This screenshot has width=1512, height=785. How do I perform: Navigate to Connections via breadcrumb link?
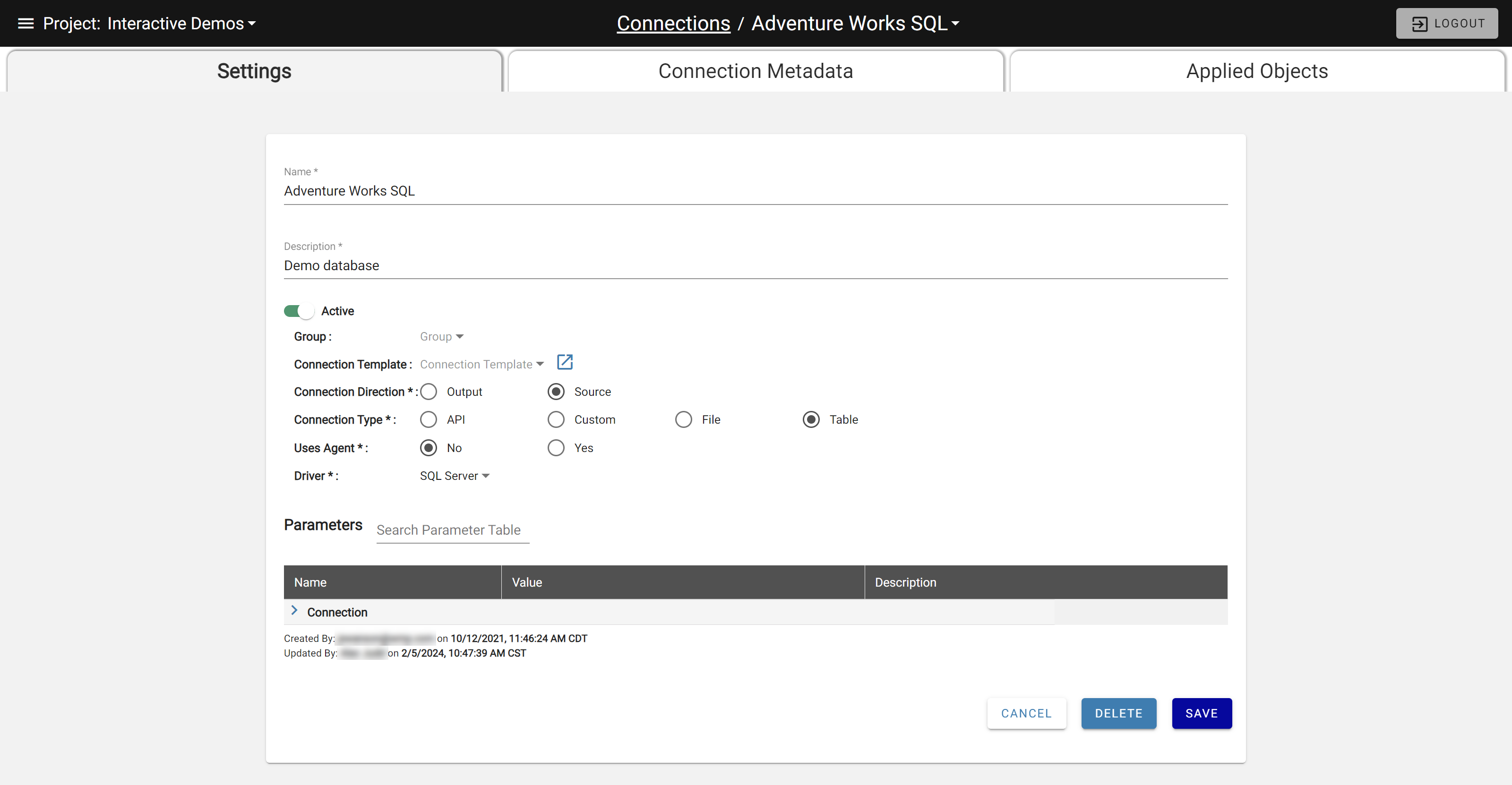(x=673, y=24)
